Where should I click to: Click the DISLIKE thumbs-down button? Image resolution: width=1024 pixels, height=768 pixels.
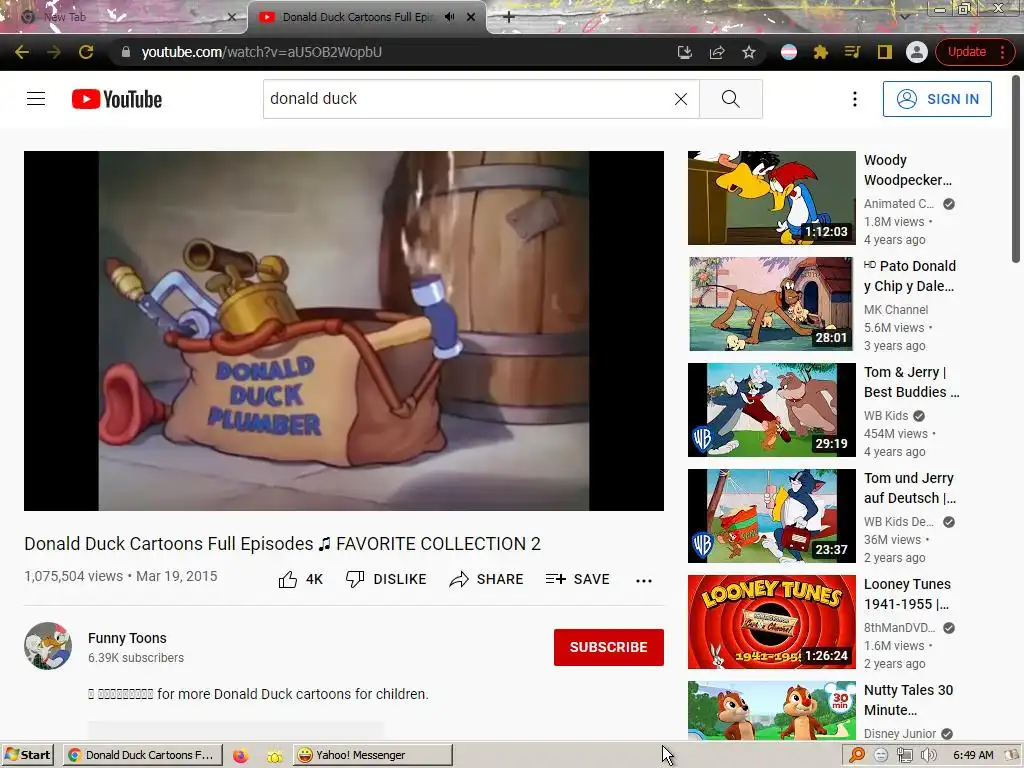pyautogui.click(x=386, y=579)
